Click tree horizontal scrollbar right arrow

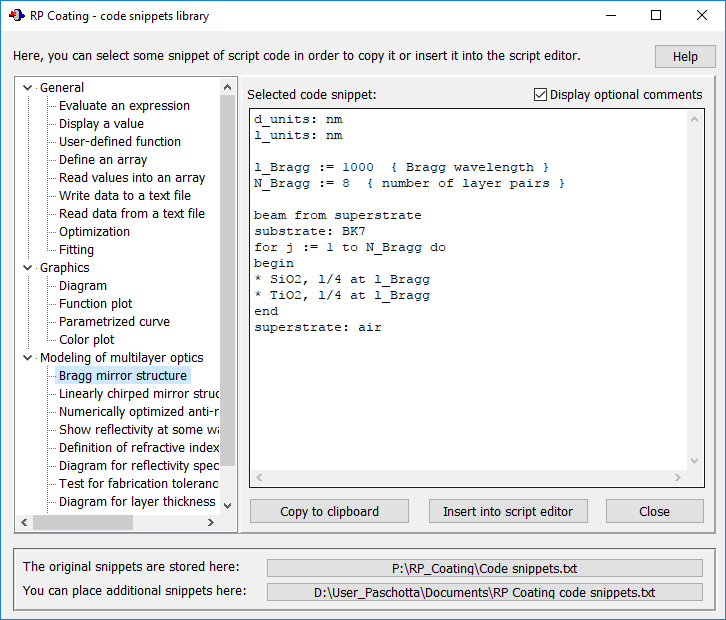tap(211, 522)
